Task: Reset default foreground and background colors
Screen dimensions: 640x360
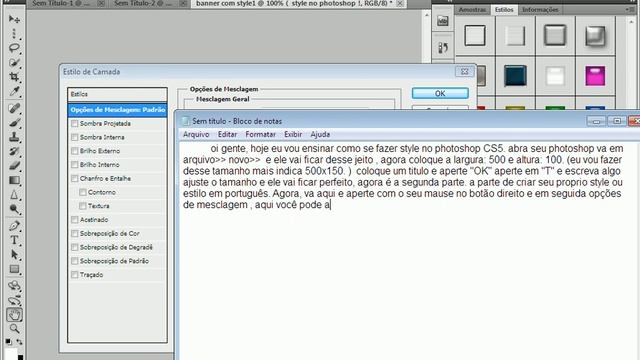Action: tap(9, 341)
